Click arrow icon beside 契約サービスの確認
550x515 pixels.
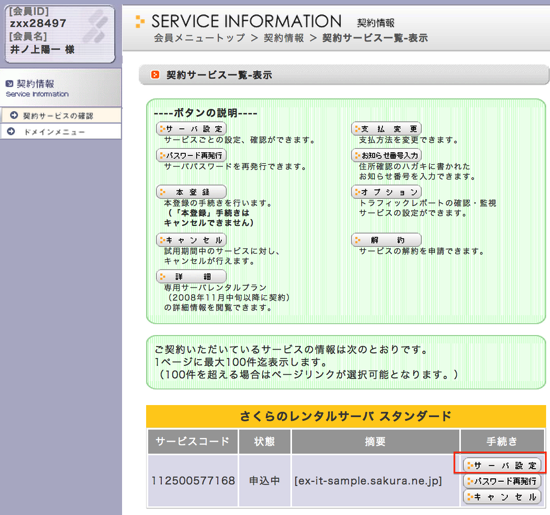(x=14, y=115)
